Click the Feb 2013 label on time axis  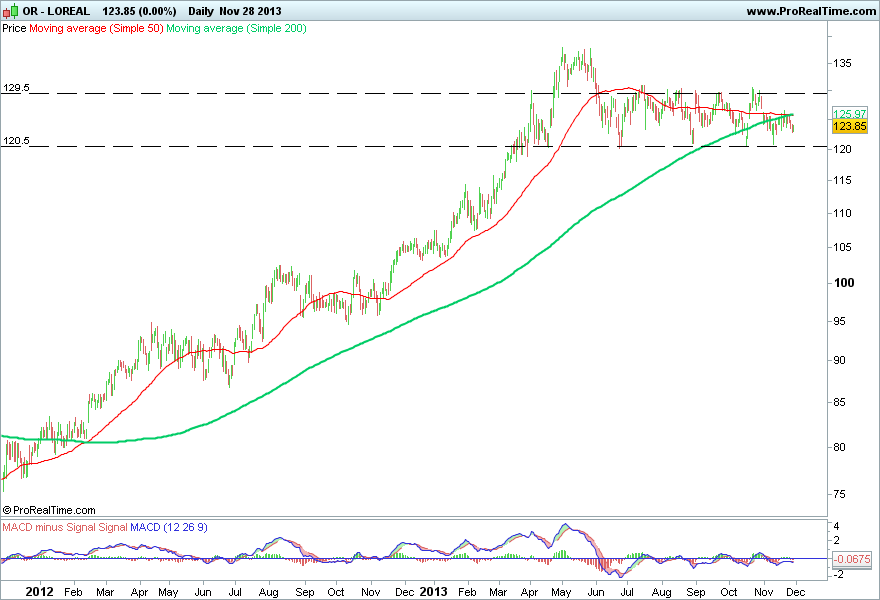coord(467,592)
